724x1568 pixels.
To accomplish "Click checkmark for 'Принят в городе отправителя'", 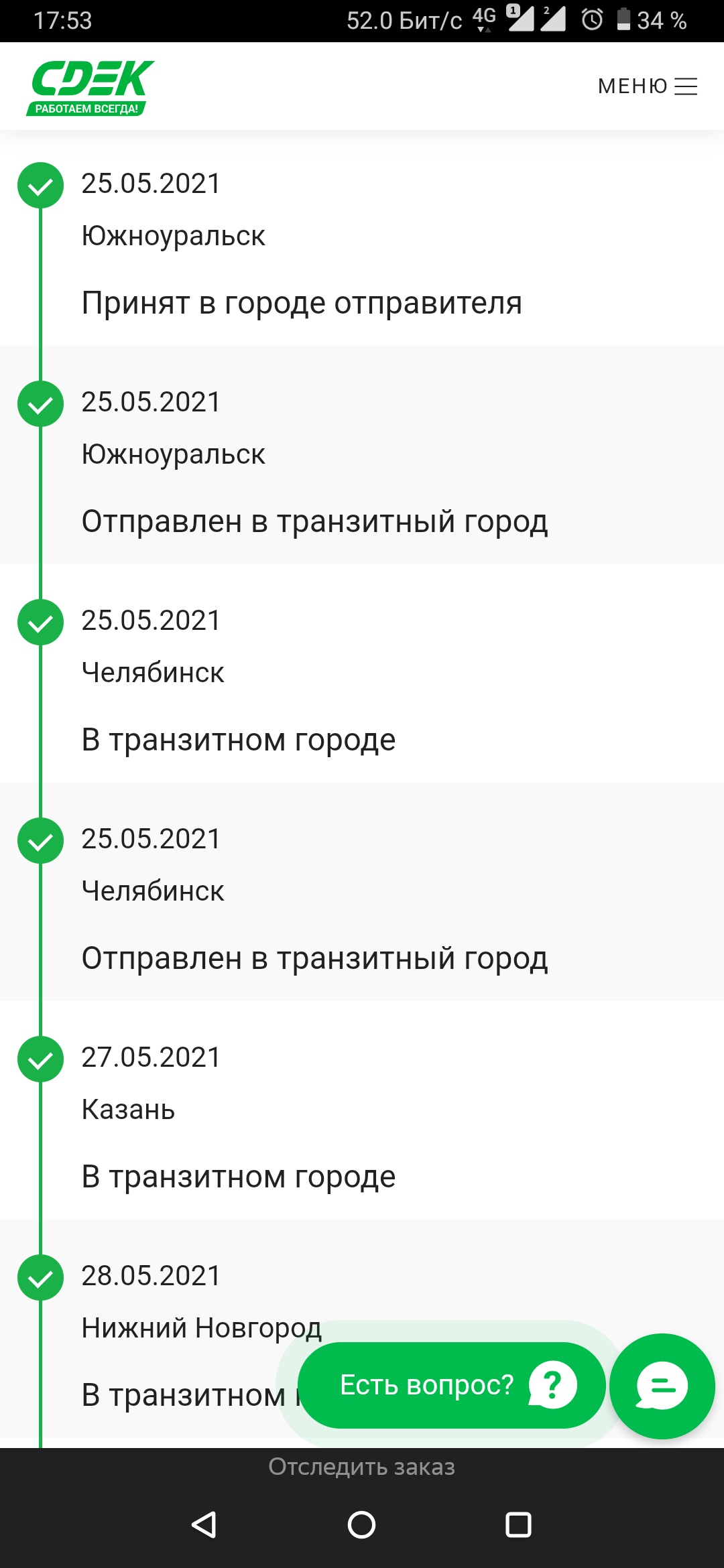I will (40, 186).
